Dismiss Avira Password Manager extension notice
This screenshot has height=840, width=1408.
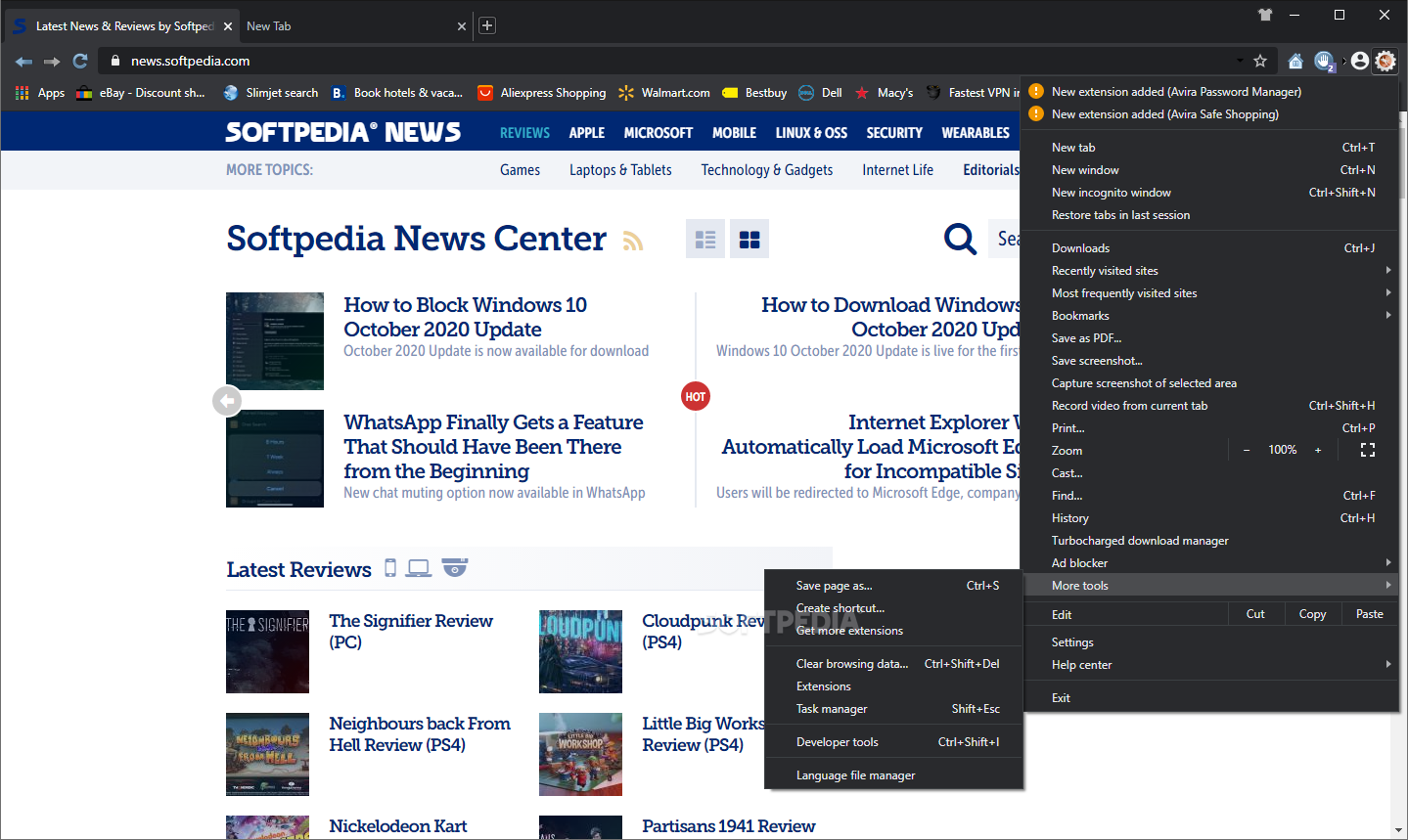coord(1209,92)
